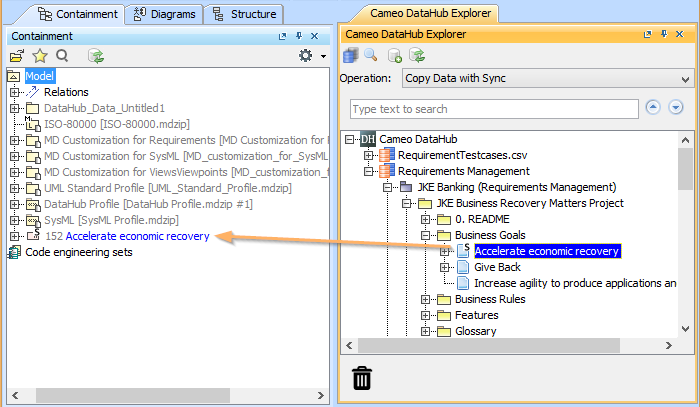Click the 'Type text to search' field
The height and width of the screenshot is (407, 700).
(x=494, y=109)
